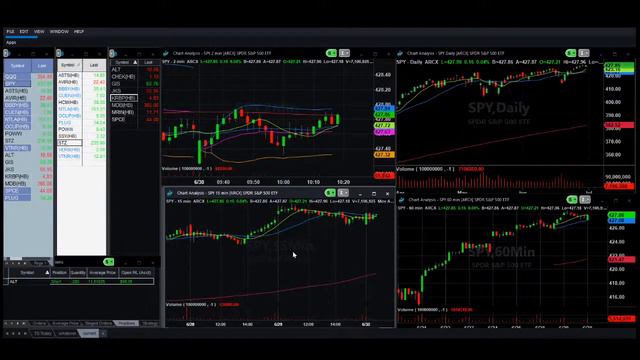This screenshot has height=360, width=640.
Task: Click the blue-shaded watchlist window icon
Action: tap(7, 53)
